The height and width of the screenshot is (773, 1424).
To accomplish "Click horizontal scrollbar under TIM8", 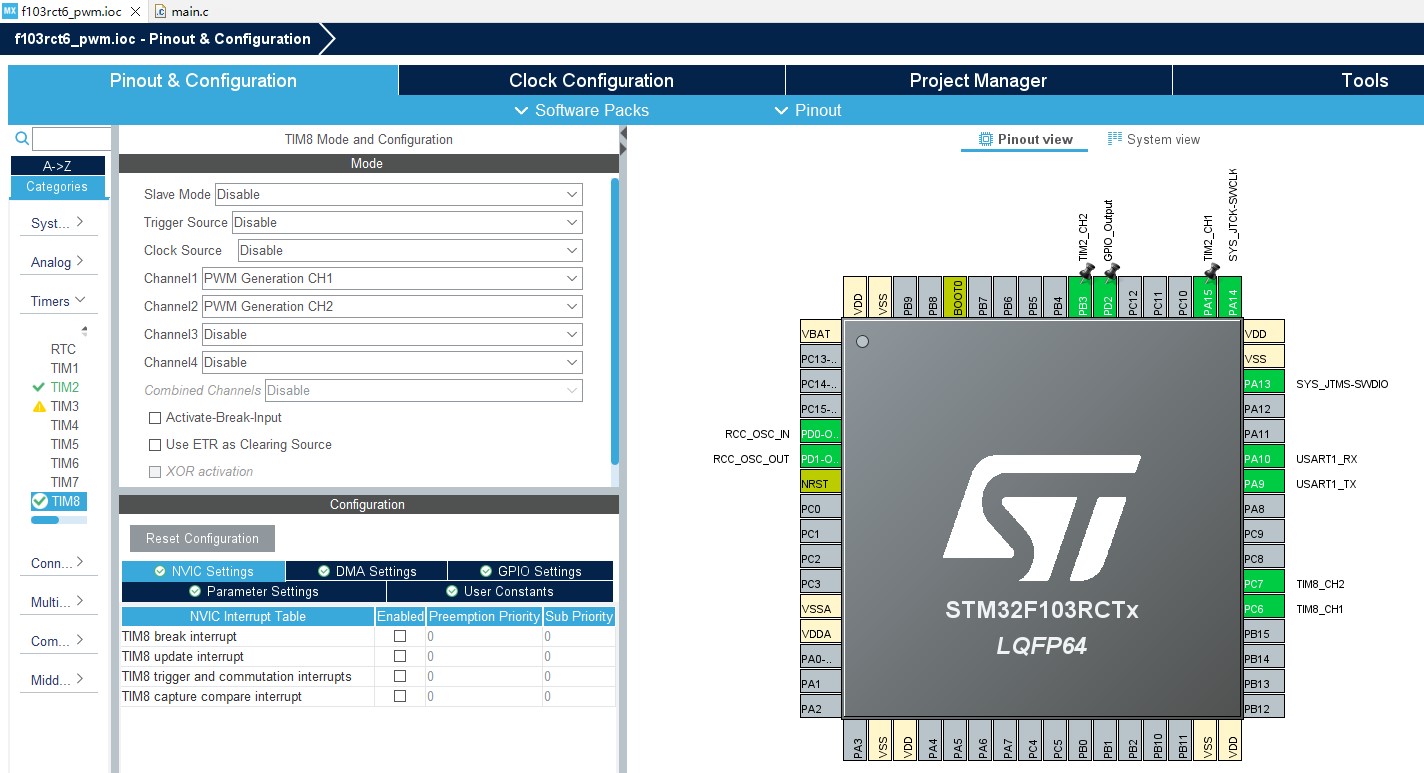I will point(45,520).
